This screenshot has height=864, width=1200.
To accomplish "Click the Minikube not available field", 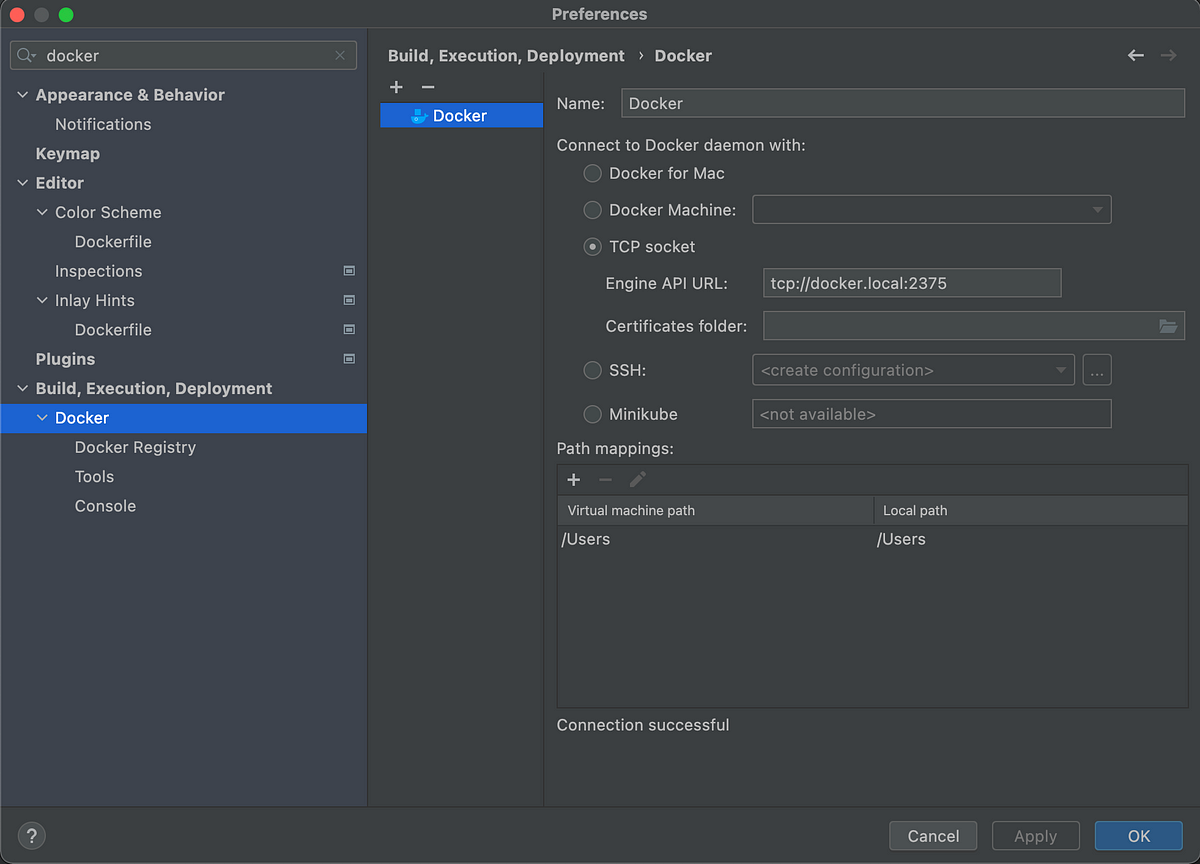I will pyautogui.click(x=932, y=414).
